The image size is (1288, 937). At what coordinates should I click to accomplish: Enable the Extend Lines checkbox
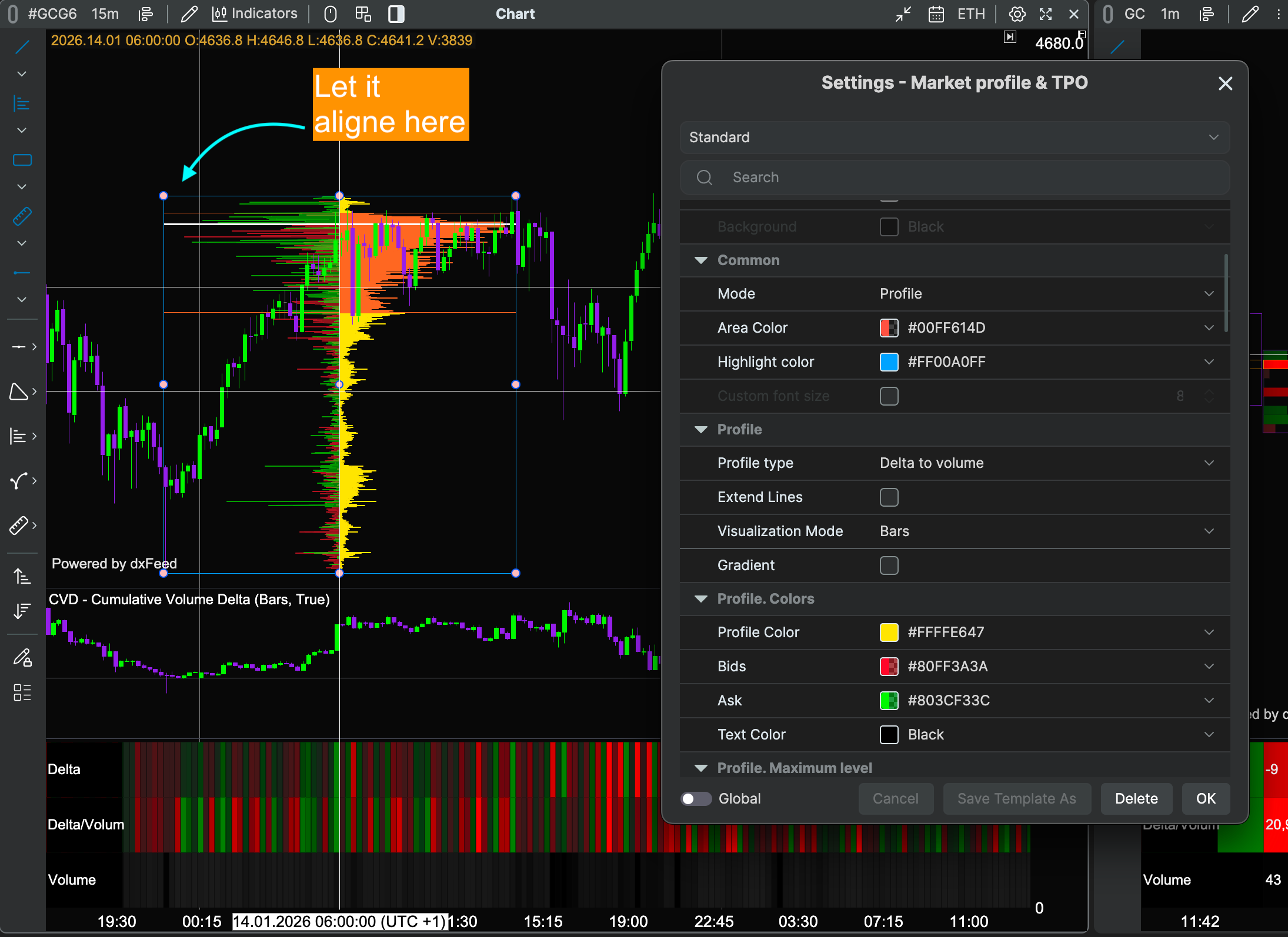[889, 497]
